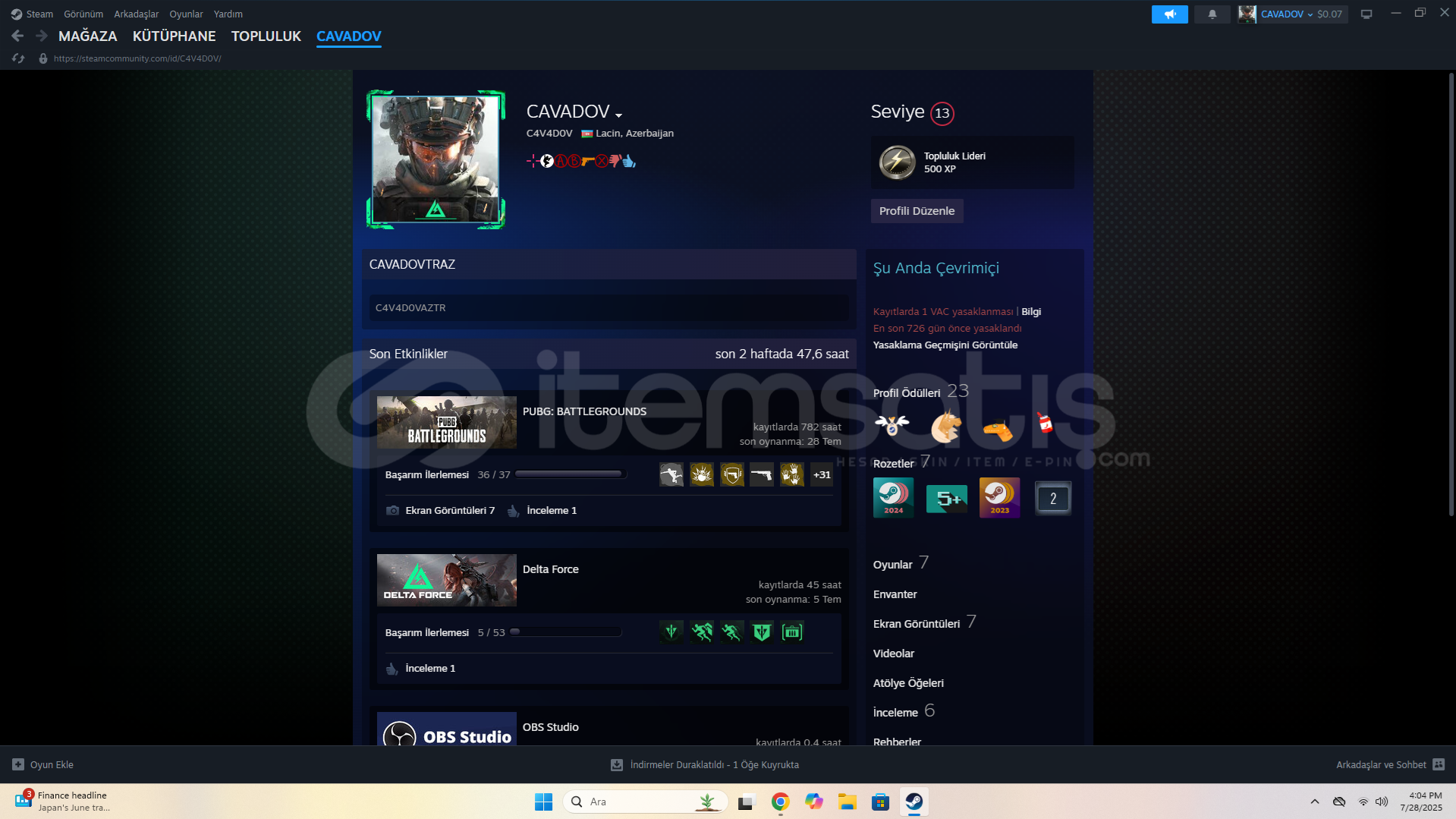Open Google Chrome from the taskbar

[780, 802]
